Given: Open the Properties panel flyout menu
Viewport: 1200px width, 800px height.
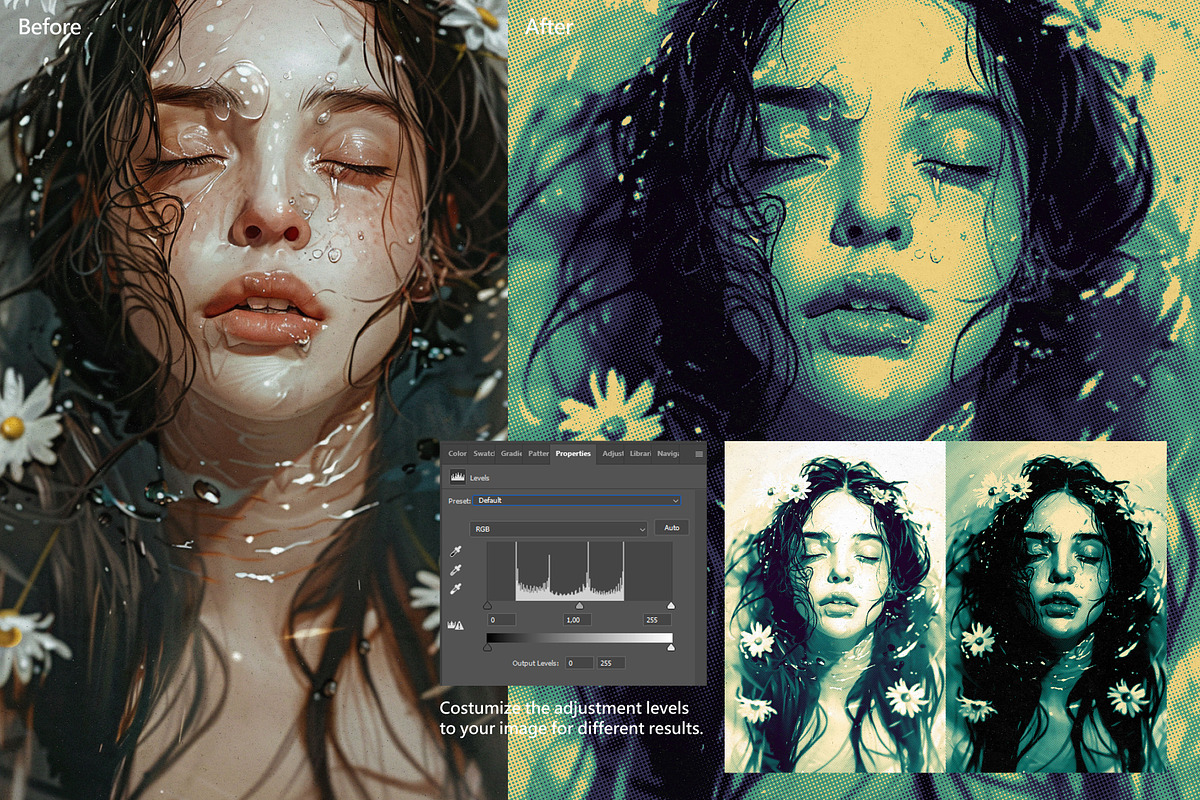Looking at the screenshot, I should click(699, 454).
